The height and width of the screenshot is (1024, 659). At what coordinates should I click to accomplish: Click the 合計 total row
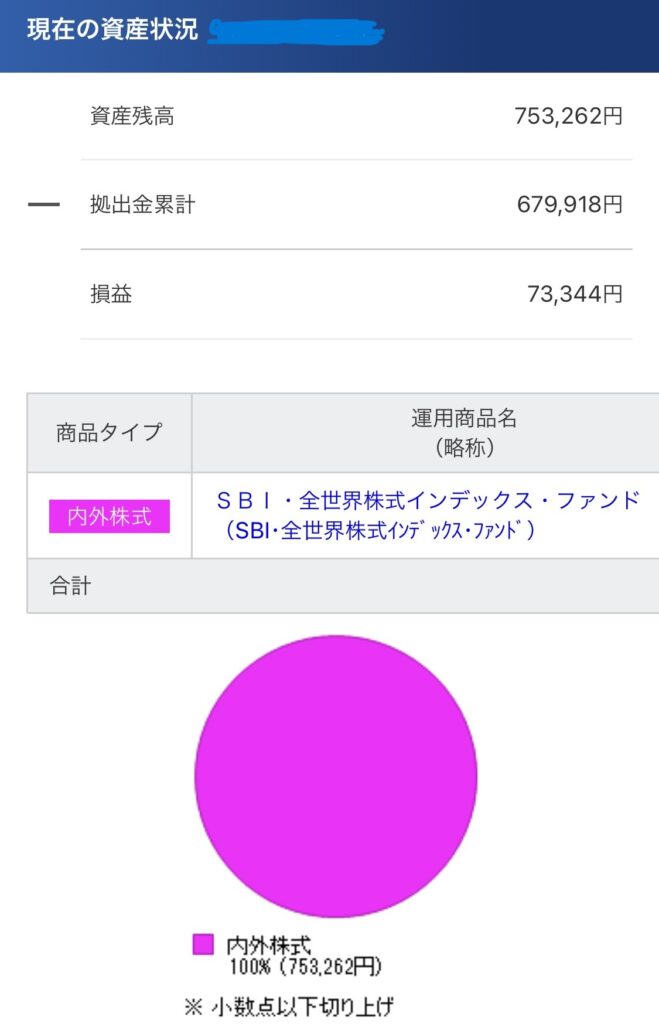pyautogui.click(x=343, y=586)
